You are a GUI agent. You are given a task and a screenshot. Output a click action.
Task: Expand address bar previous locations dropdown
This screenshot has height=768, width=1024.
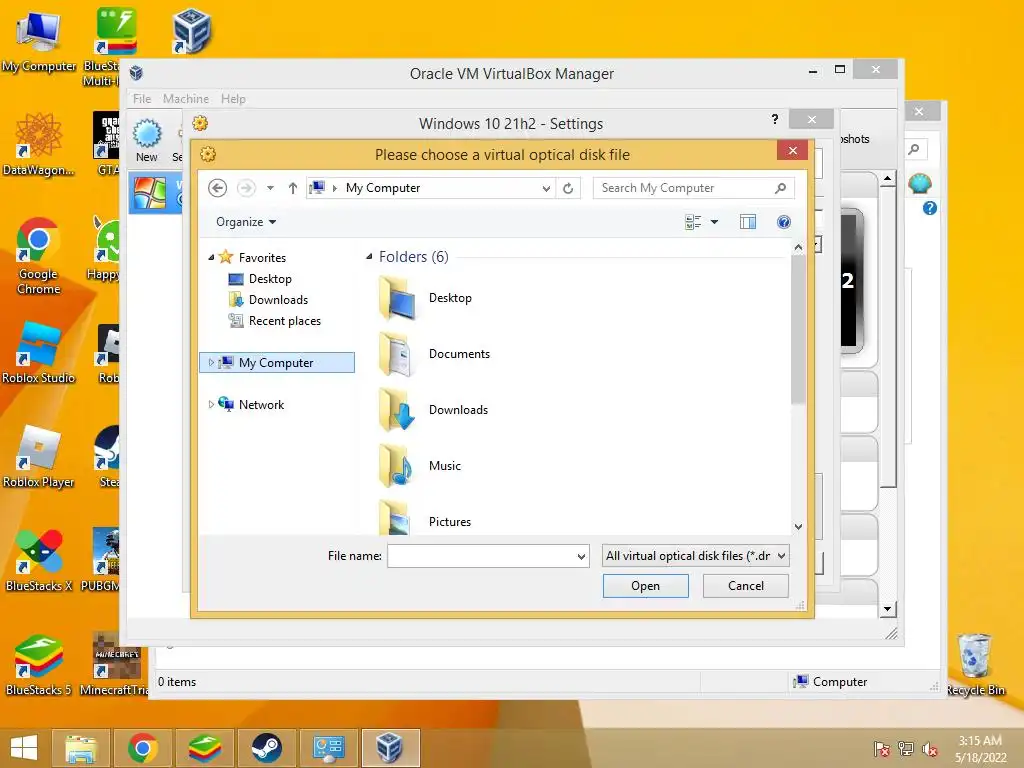(x=546, y=188)
